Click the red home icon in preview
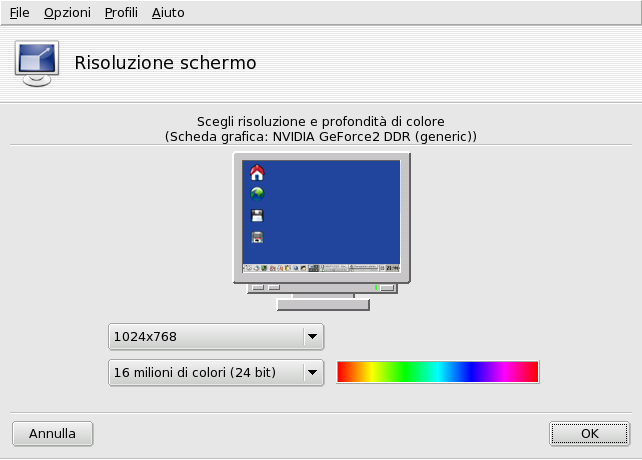This screenshot has height=460, width=642. [257, 173]
